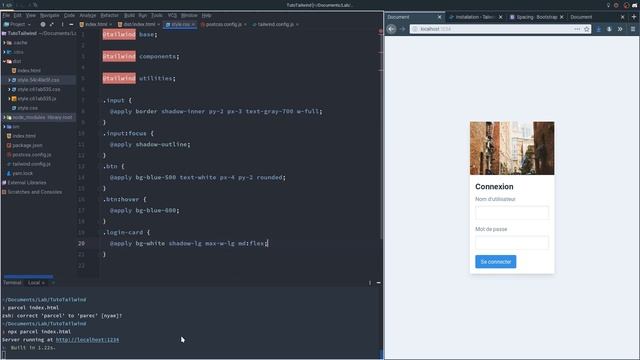Open the Refactor menu
The width and height of the screenshot is (640, 360).
(109, 15)
